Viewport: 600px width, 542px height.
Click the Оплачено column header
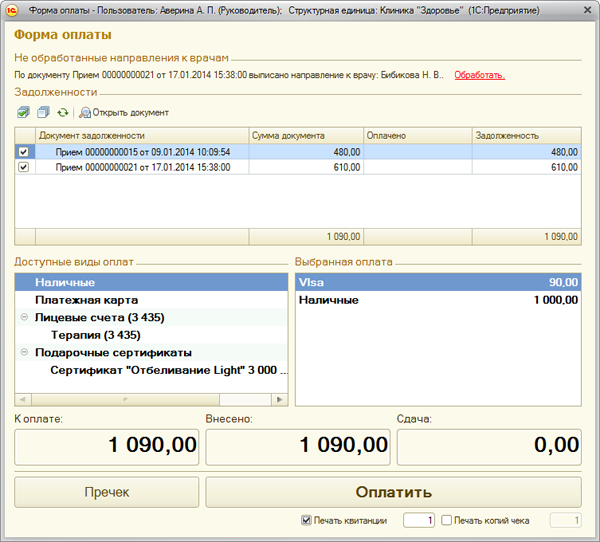[418, 136]
